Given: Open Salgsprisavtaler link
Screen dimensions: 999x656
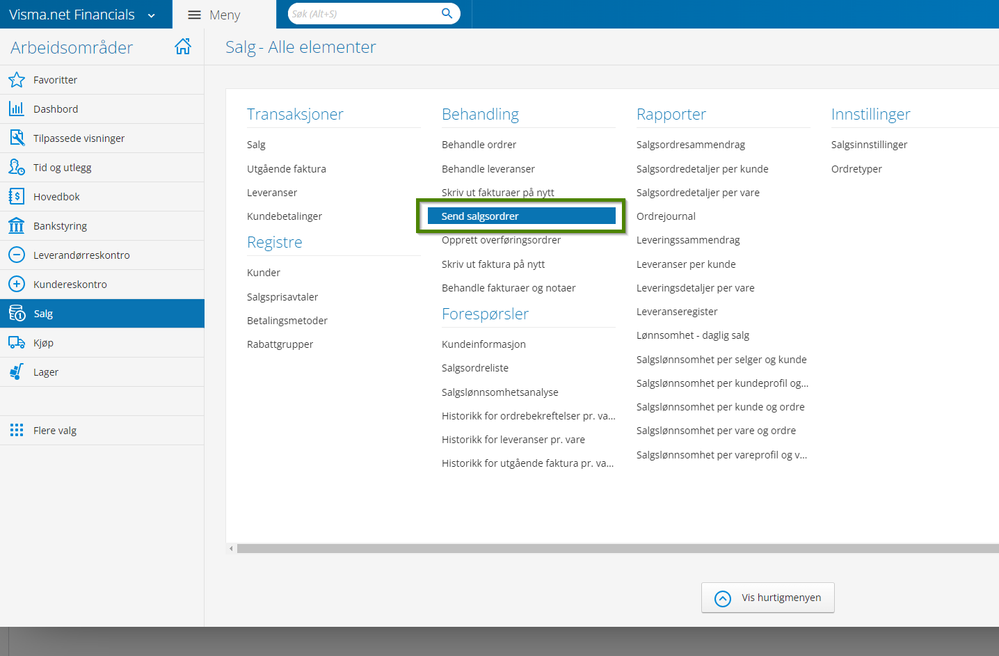Looking at the screenshot, I should pyautogui.click(x=282, y=297).
